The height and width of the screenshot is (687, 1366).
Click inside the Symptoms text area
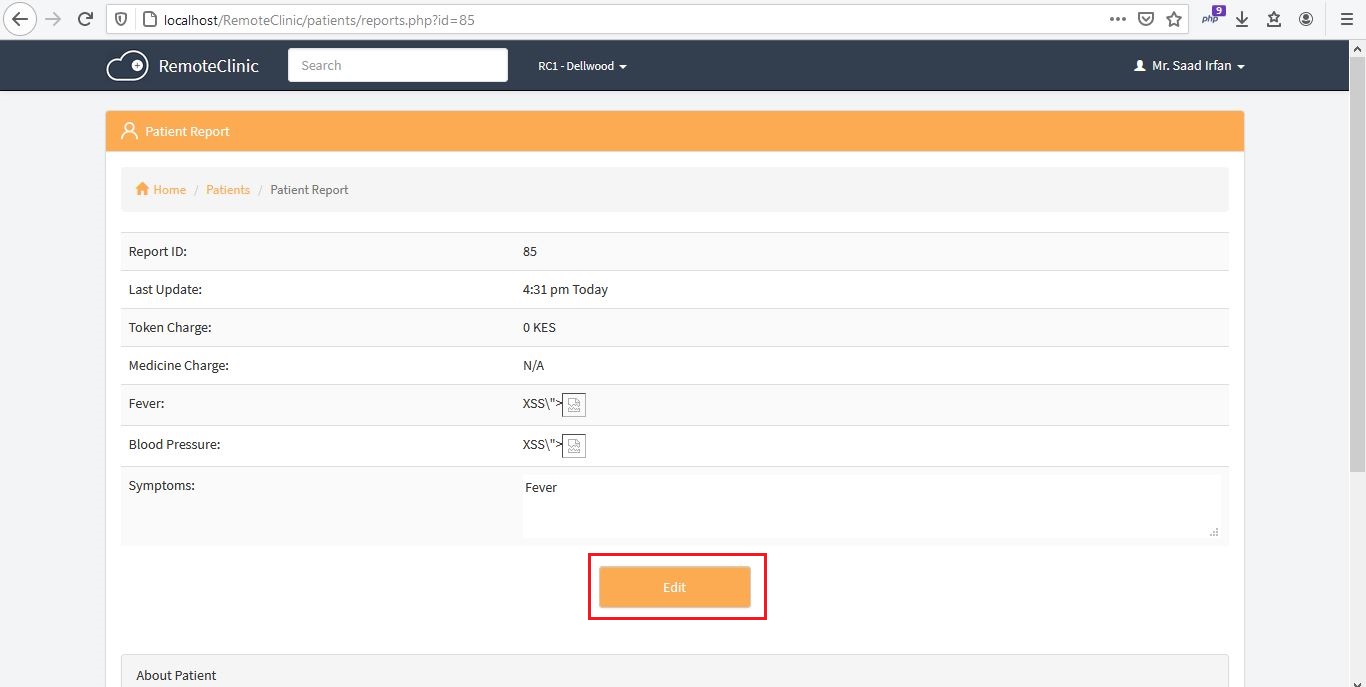click(x=871, y=506)
